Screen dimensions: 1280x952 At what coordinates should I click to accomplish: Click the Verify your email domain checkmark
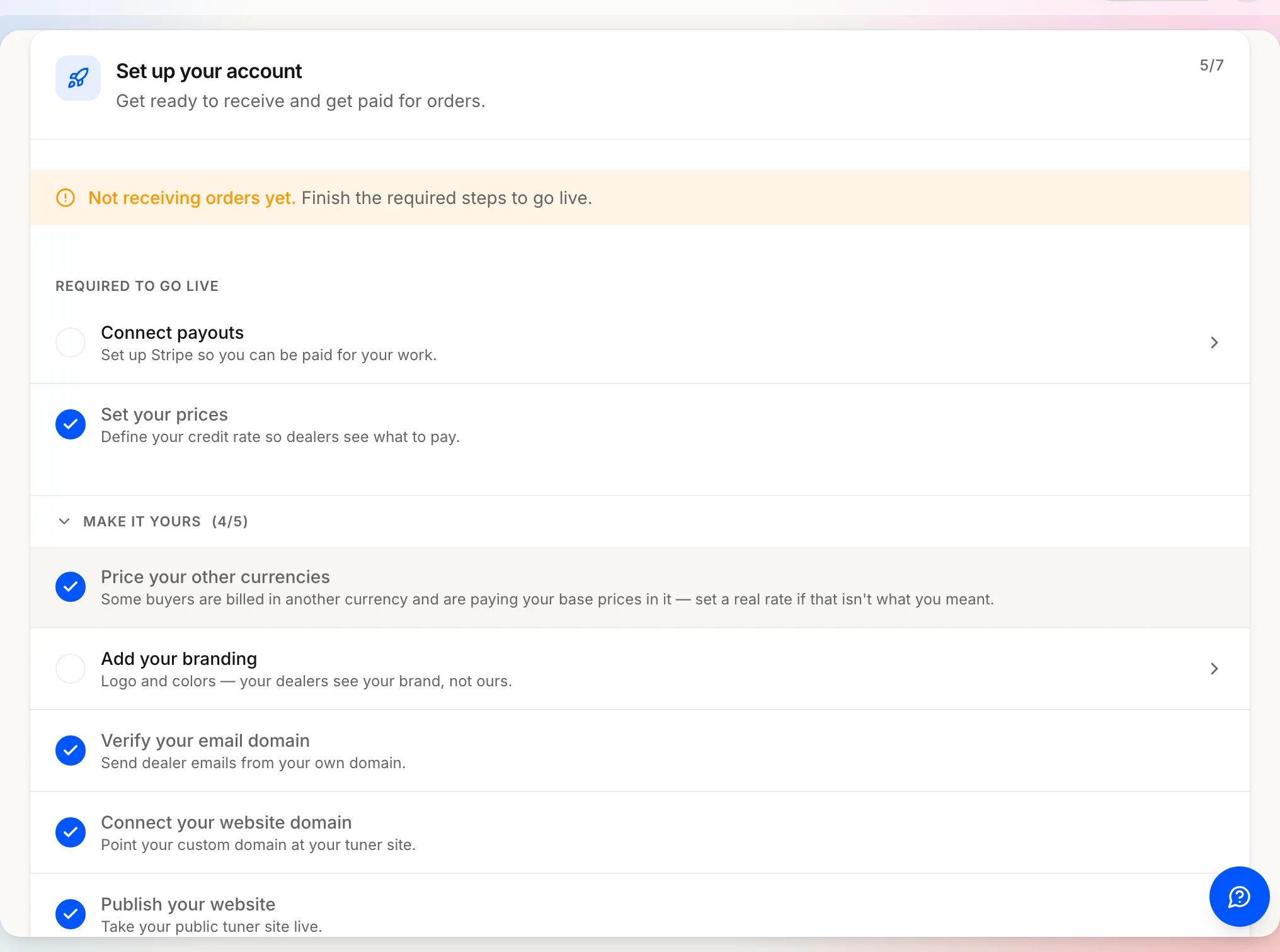(x=71, y=751)
